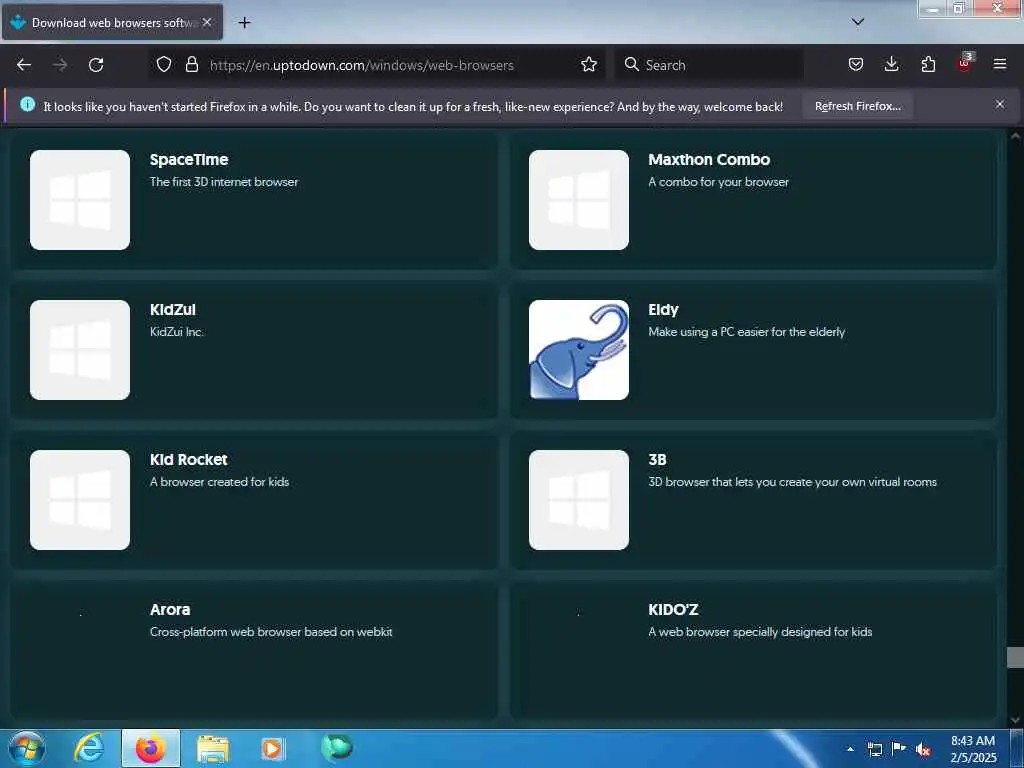Select the Download web browsers tab
The height and width of the screenshot is (768, 1024).
tap(112, 22)
